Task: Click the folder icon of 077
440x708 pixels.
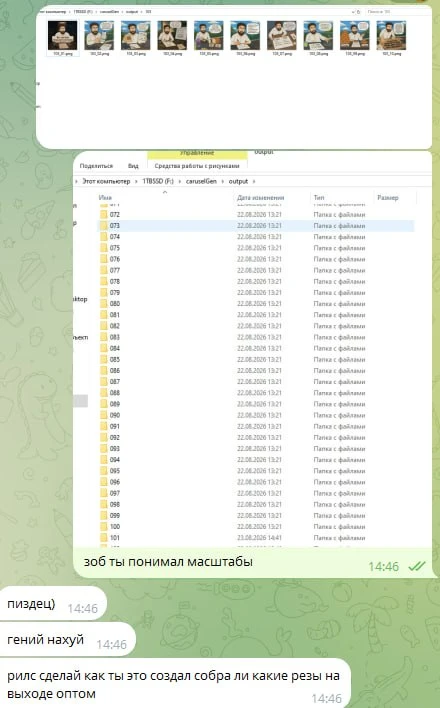Action: (x=103, y=270)
